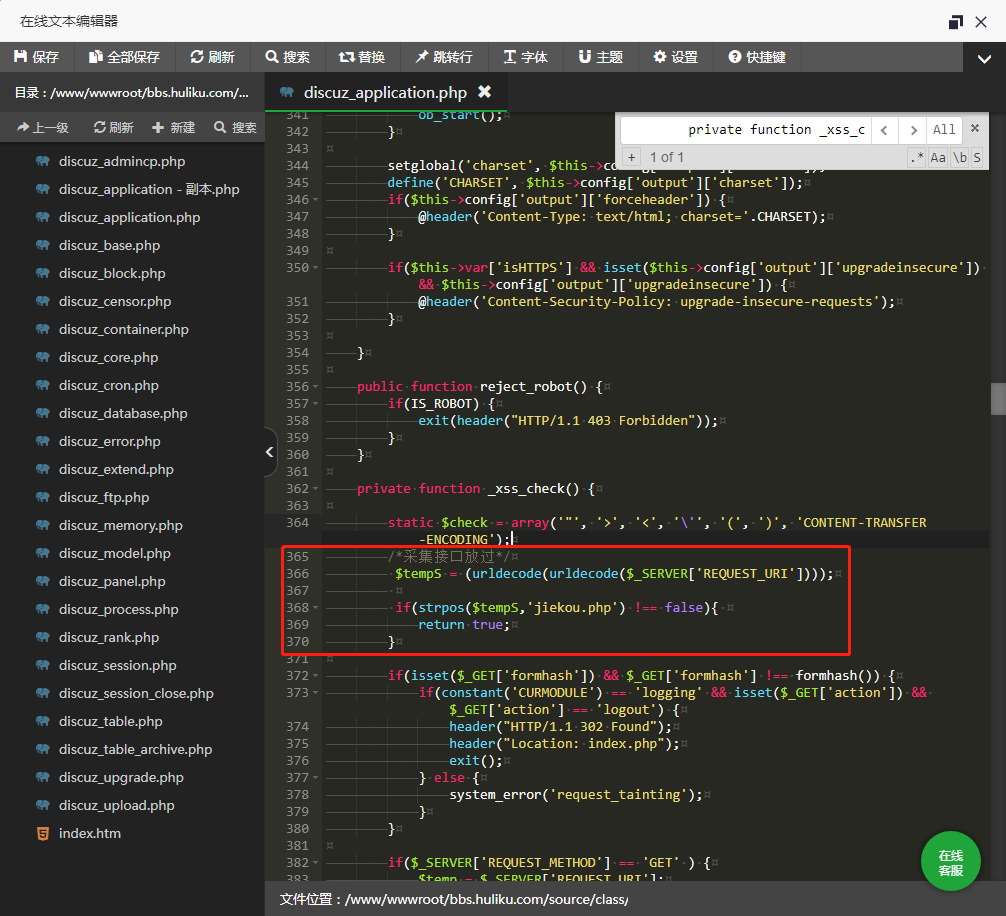Go to next search match

pos(911,130)
